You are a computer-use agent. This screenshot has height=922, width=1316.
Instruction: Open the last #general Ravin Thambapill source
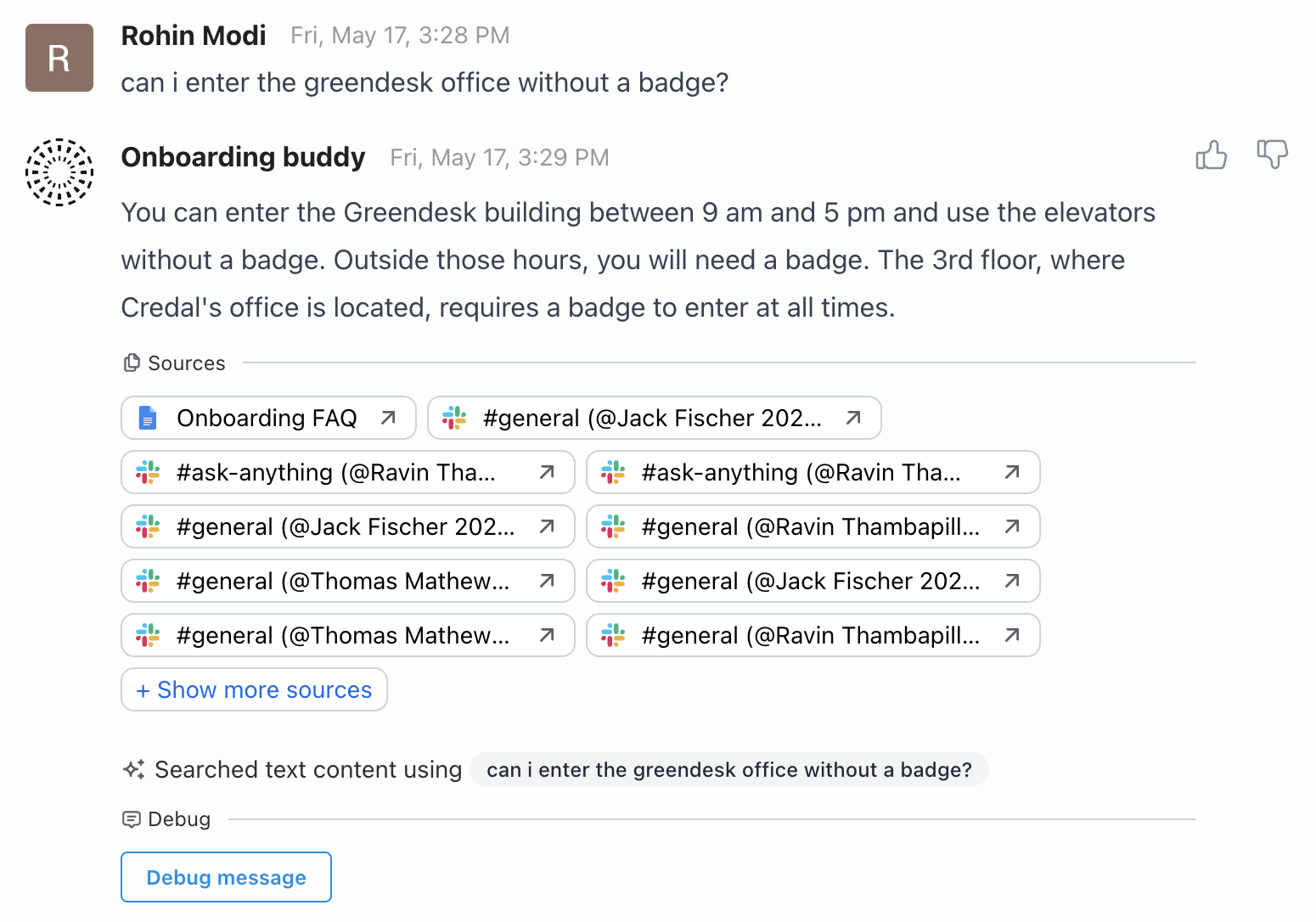pyautogui.click(x=811, y=635)
